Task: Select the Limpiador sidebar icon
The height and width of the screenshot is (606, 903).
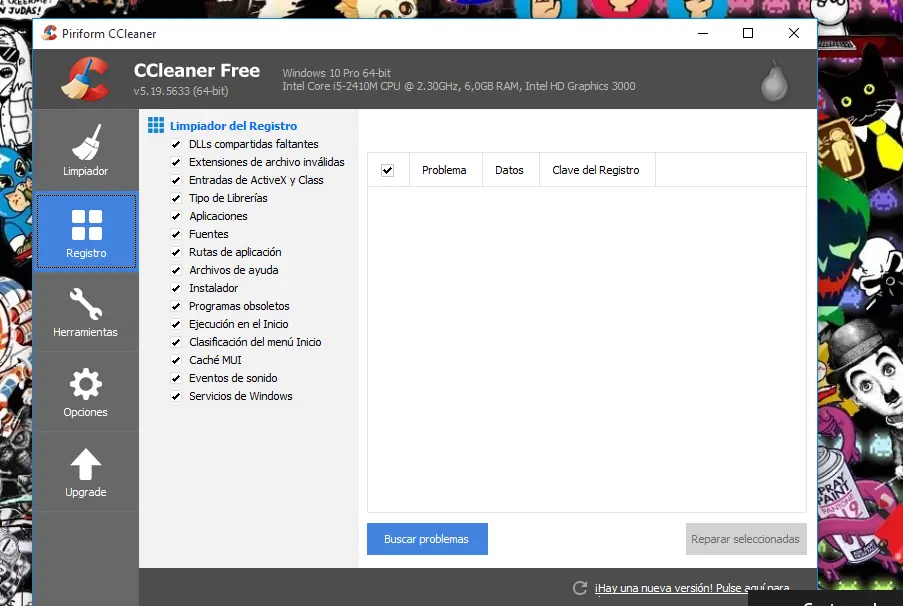Action: (x=85, y=140)
